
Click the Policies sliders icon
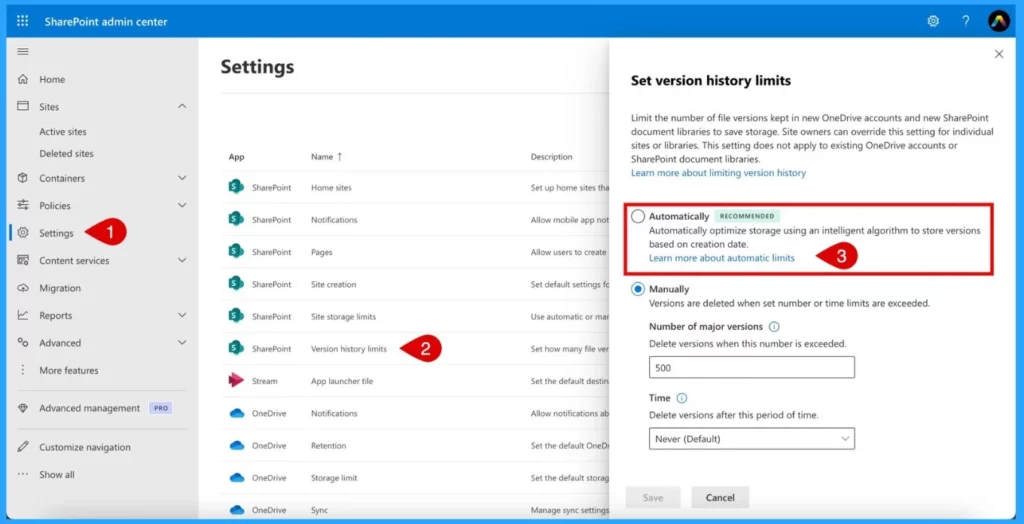coord(23,205)
